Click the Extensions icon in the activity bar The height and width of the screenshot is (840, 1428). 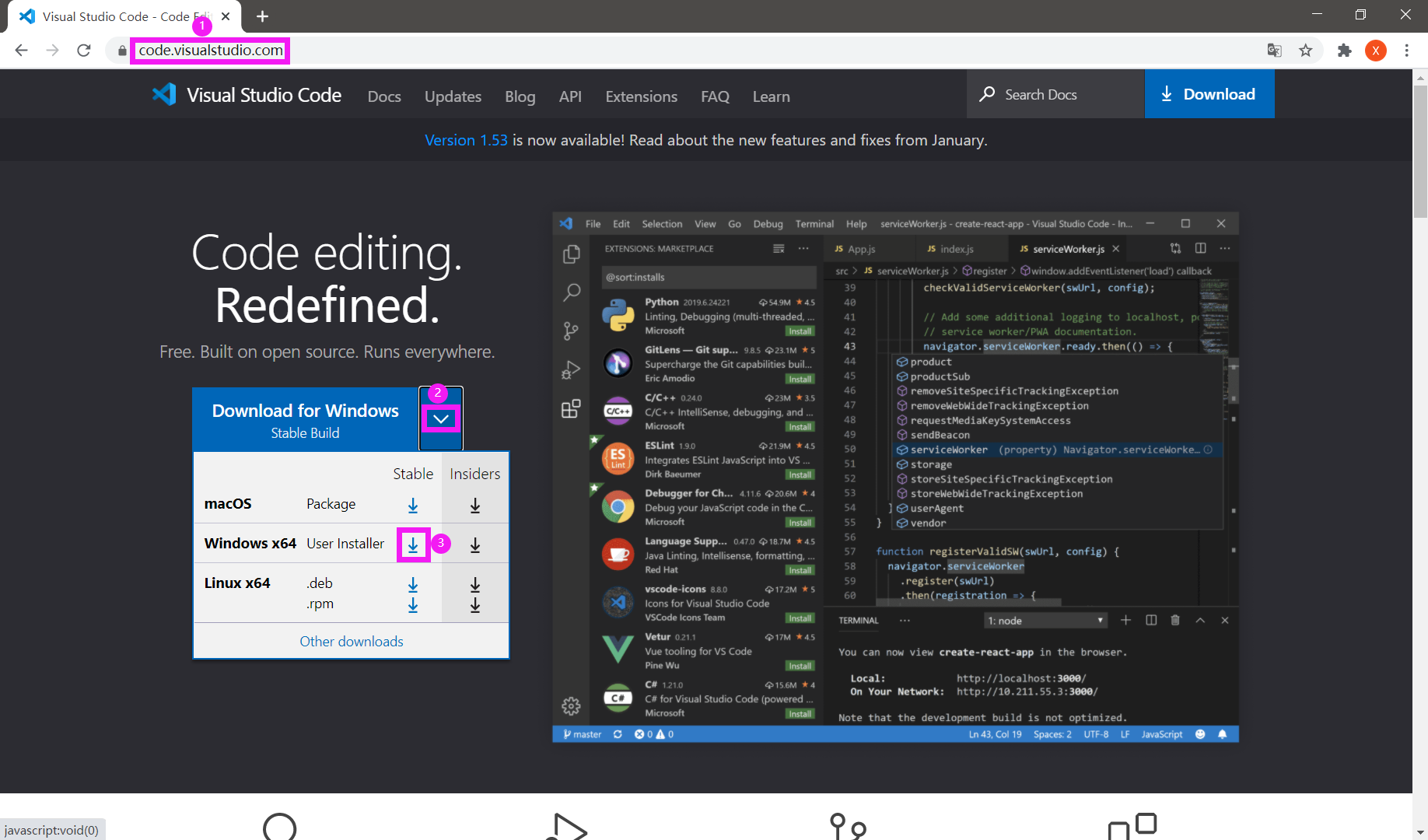572,409
